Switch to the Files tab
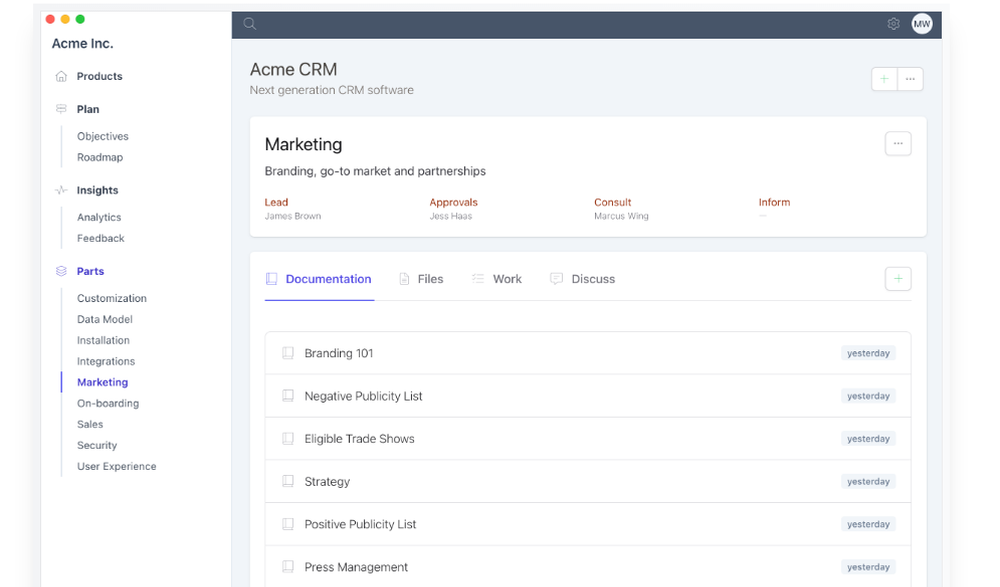1000x587 pixels. tap(422, 279)
